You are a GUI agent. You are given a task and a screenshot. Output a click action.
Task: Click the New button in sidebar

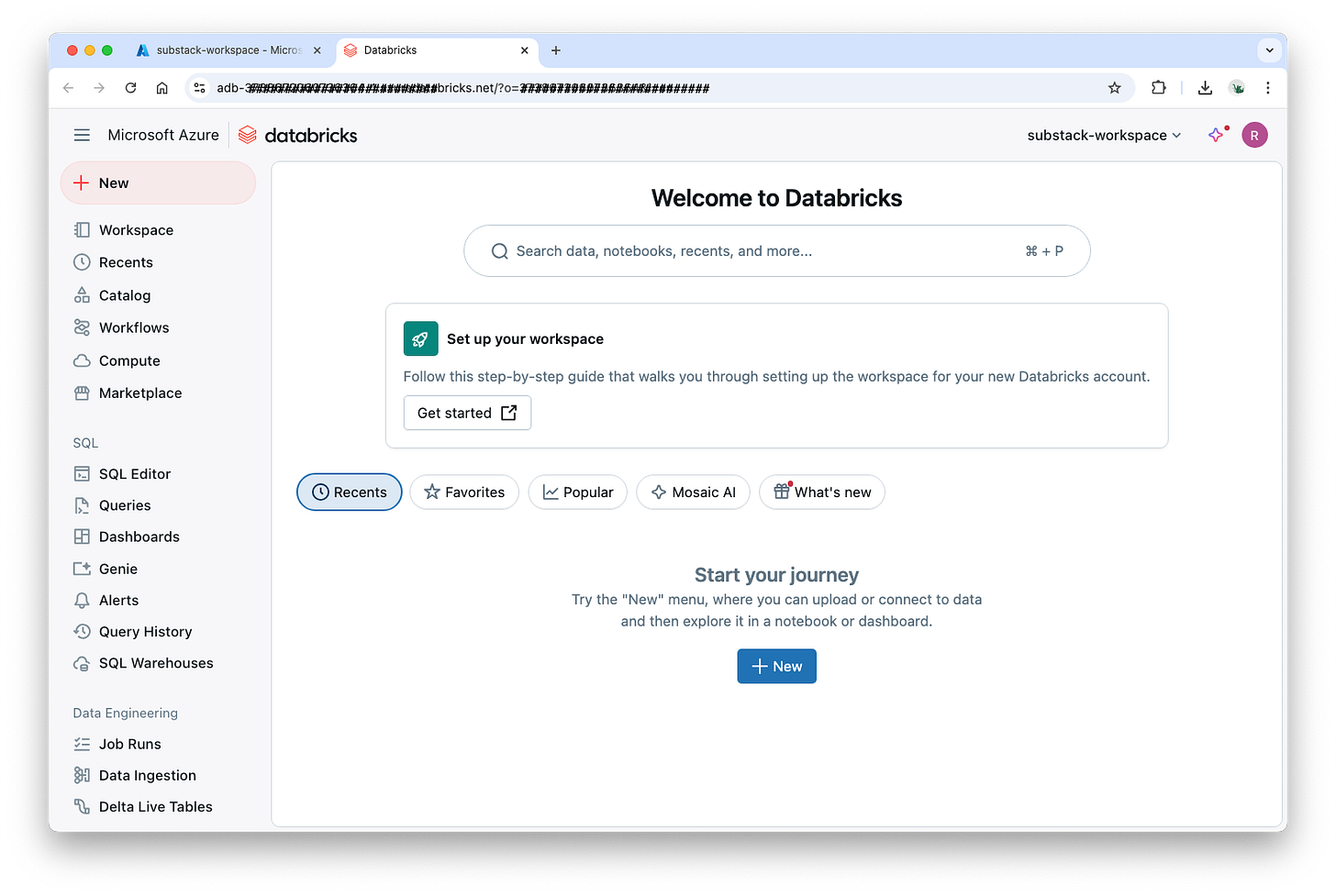(158, 183)
